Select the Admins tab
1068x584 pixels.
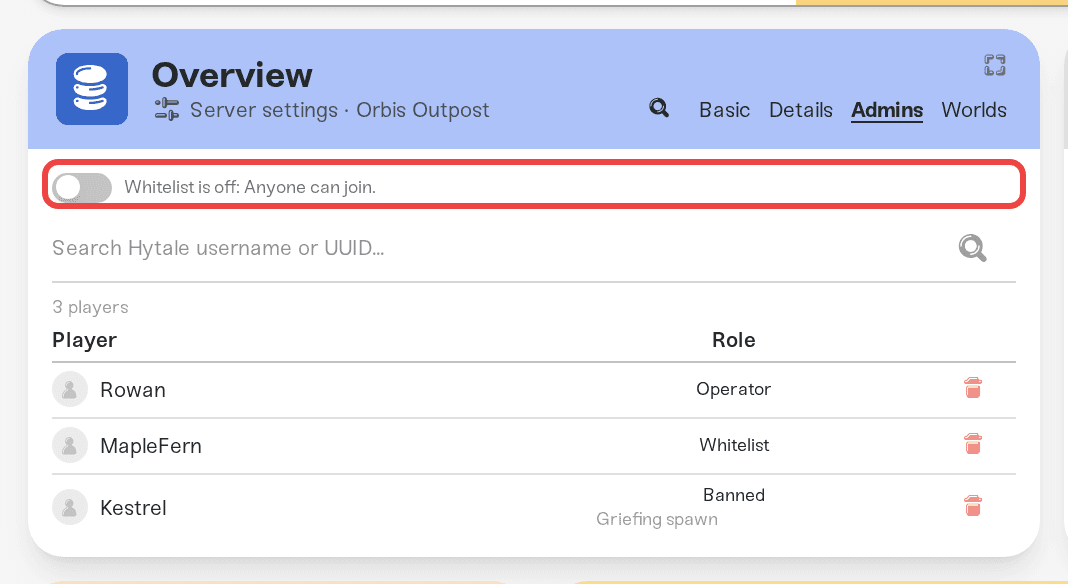[x=887, y=110]
